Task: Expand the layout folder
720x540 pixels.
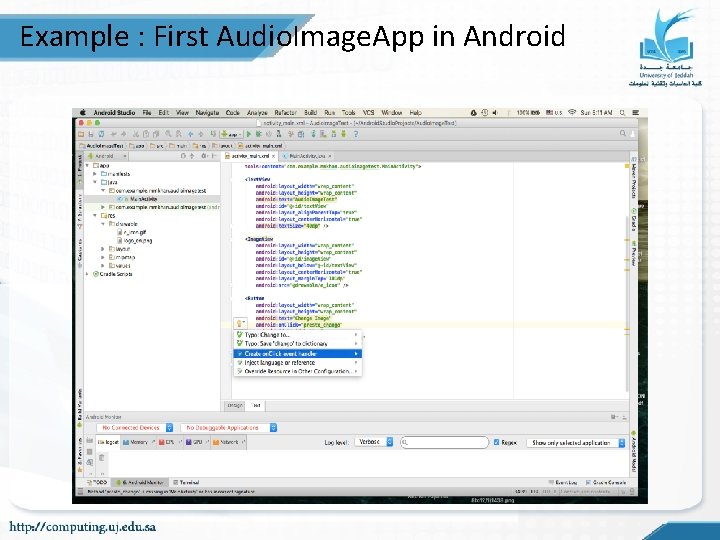Action: [103, 249]
